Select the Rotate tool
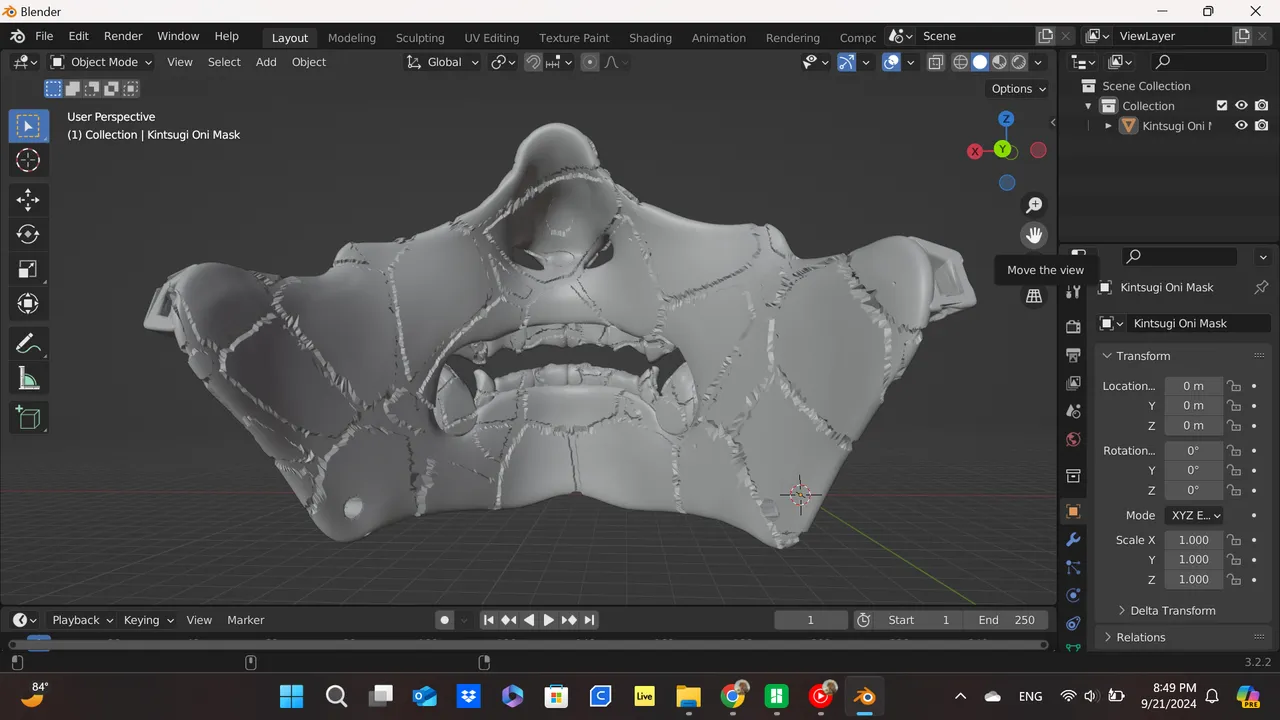1280x720 pixels. tap(28, 234)
